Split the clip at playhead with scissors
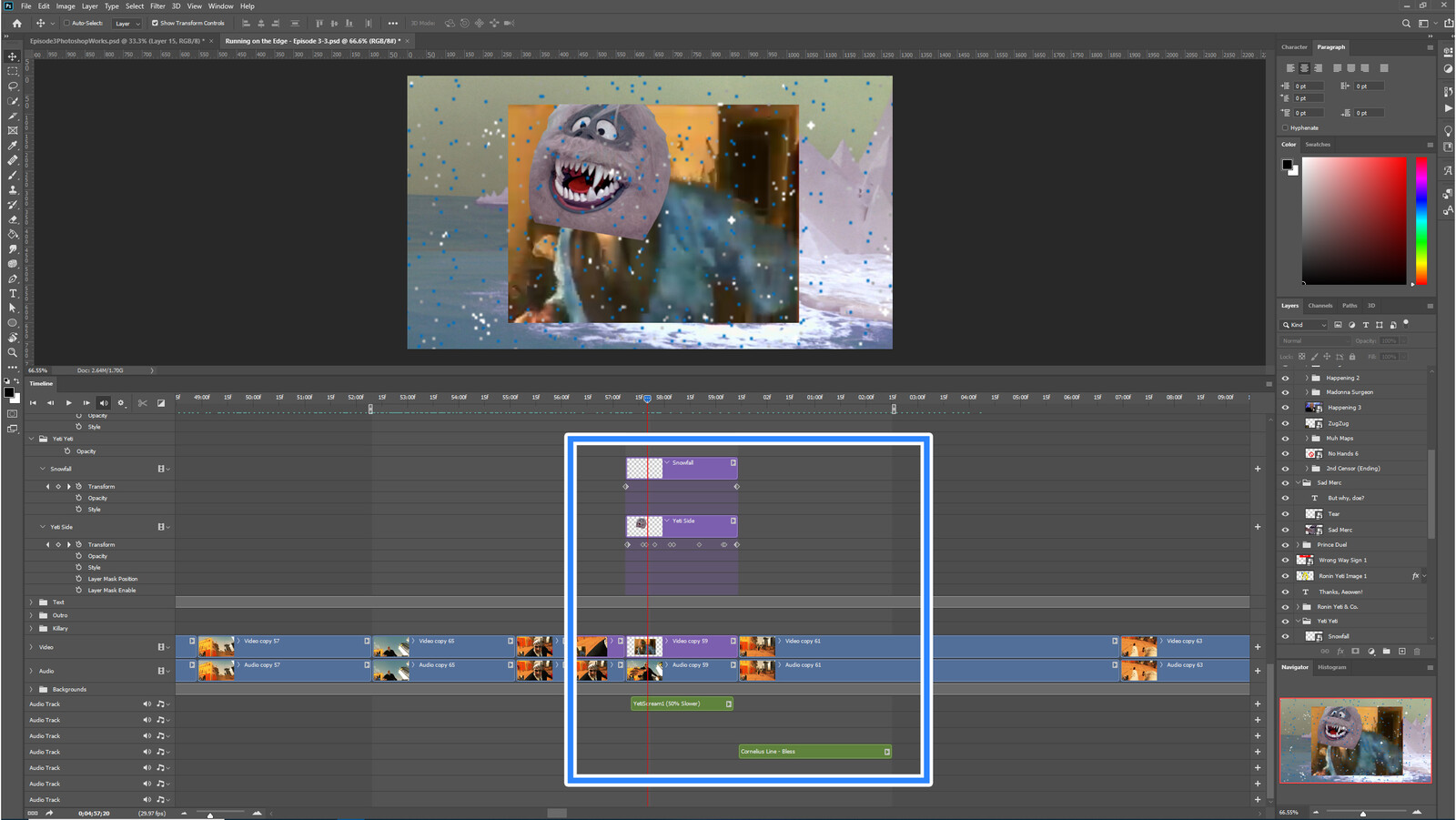This screenshot has height=820, width=1456. tap(143, 403)
